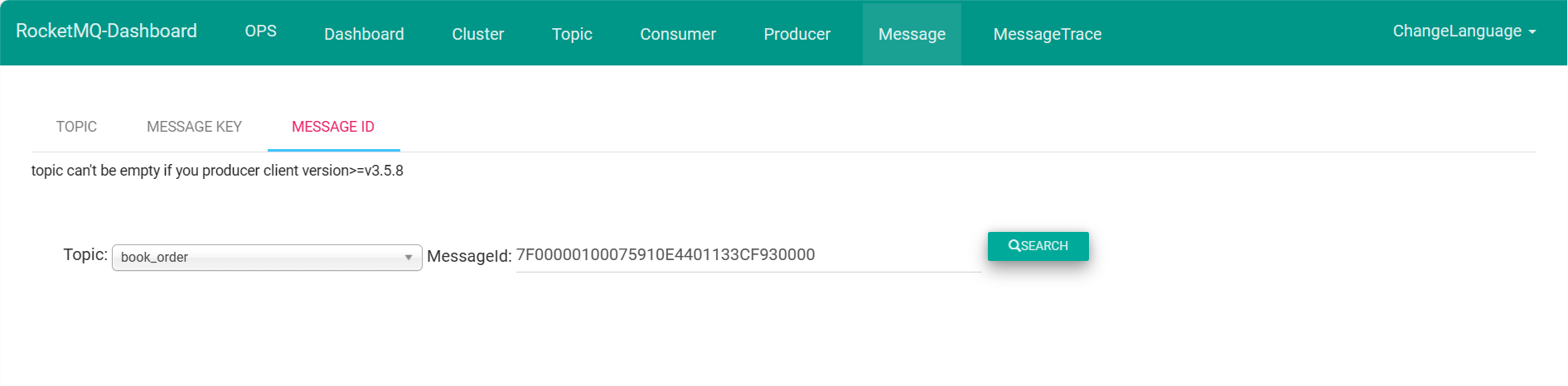Select the MESSAGE ID tab
The image size is (1568, 386).
333,127
